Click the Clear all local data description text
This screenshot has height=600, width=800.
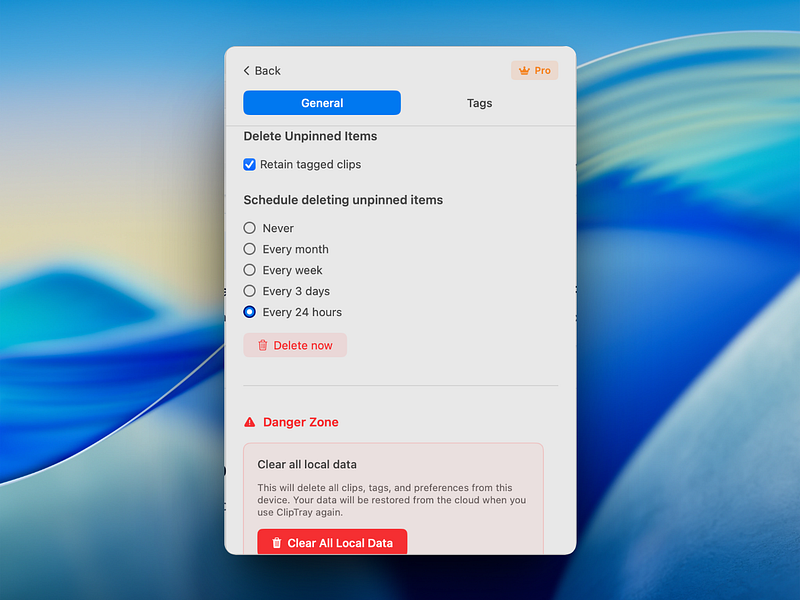pyautogui.click(x=391, y=500)
